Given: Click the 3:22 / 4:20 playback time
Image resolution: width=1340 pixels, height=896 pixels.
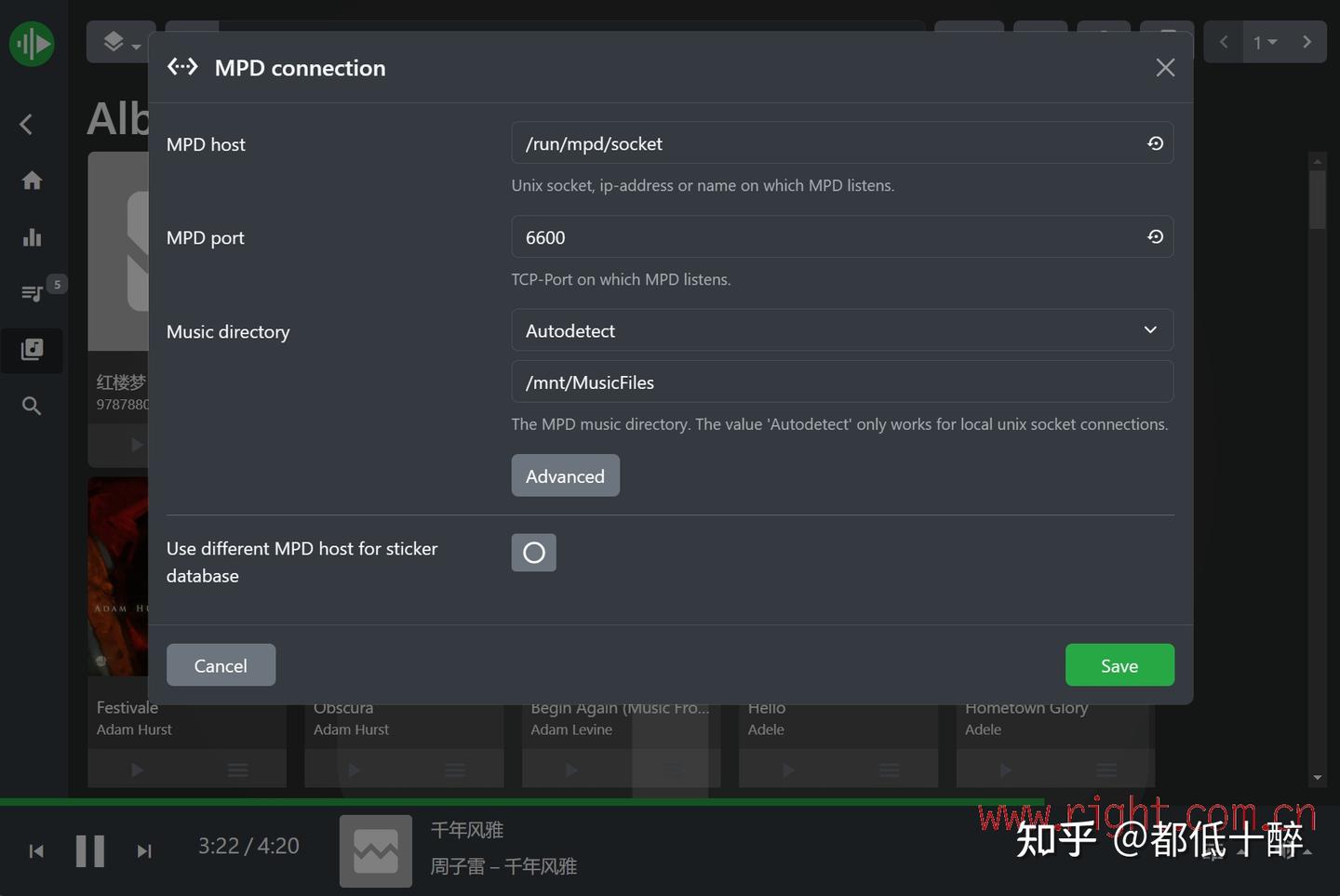Looking at the screenshot, I should (x=248, y=846).
